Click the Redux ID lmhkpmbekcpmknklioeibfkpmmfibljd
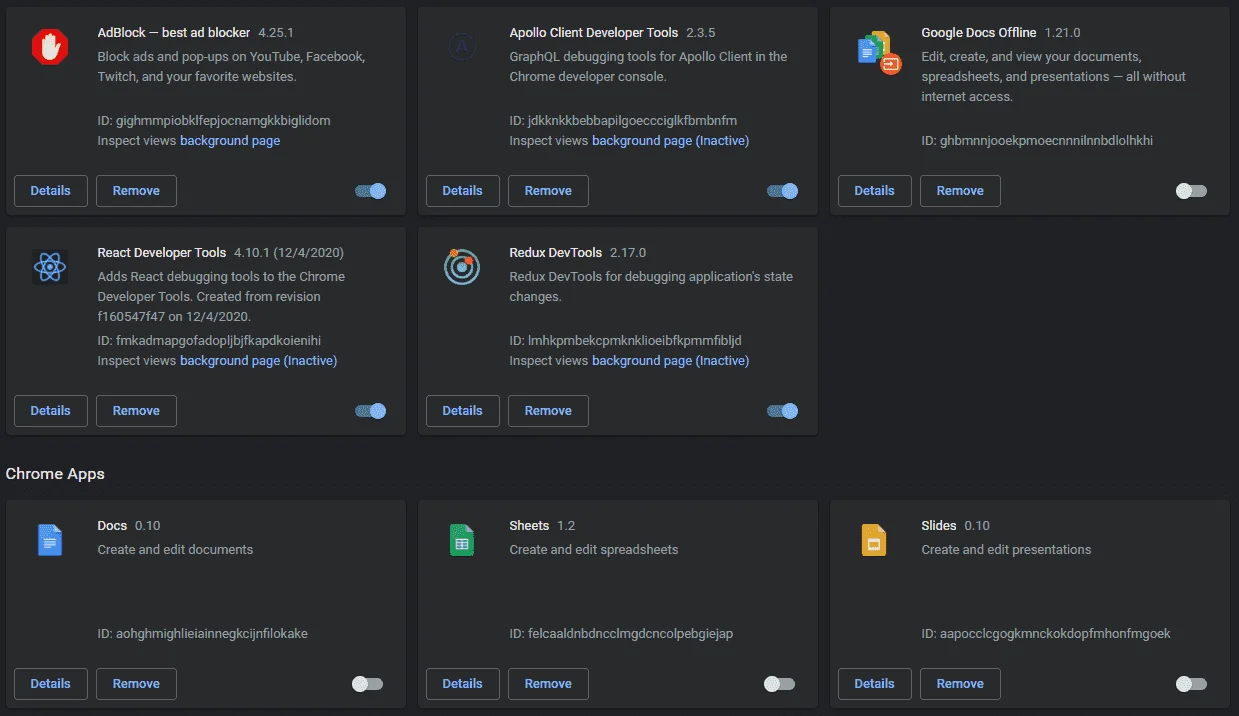 tap(625, 341)
